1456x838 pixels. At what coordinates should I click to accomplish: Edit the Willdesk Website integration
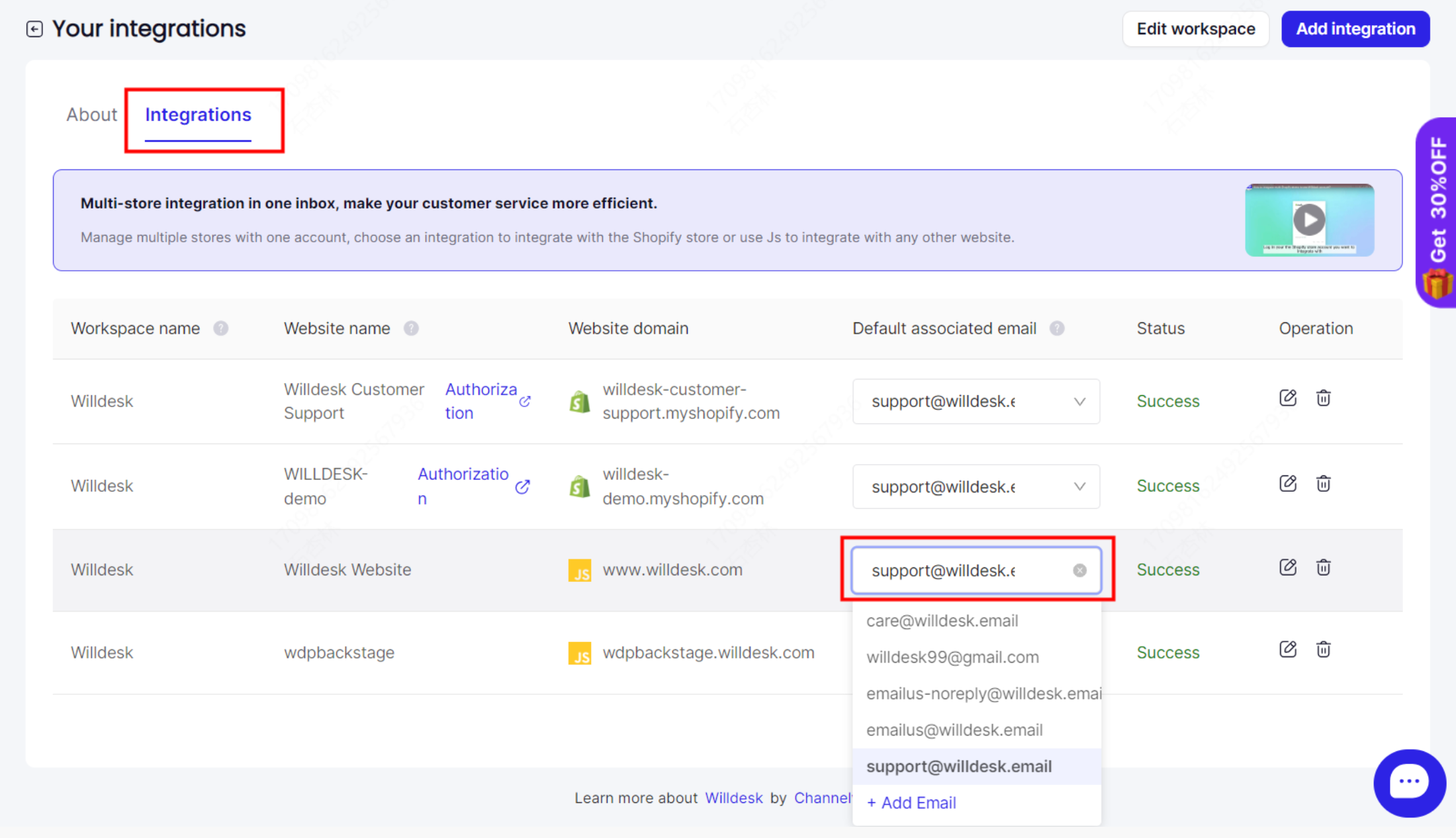(x=1288, y=567)
